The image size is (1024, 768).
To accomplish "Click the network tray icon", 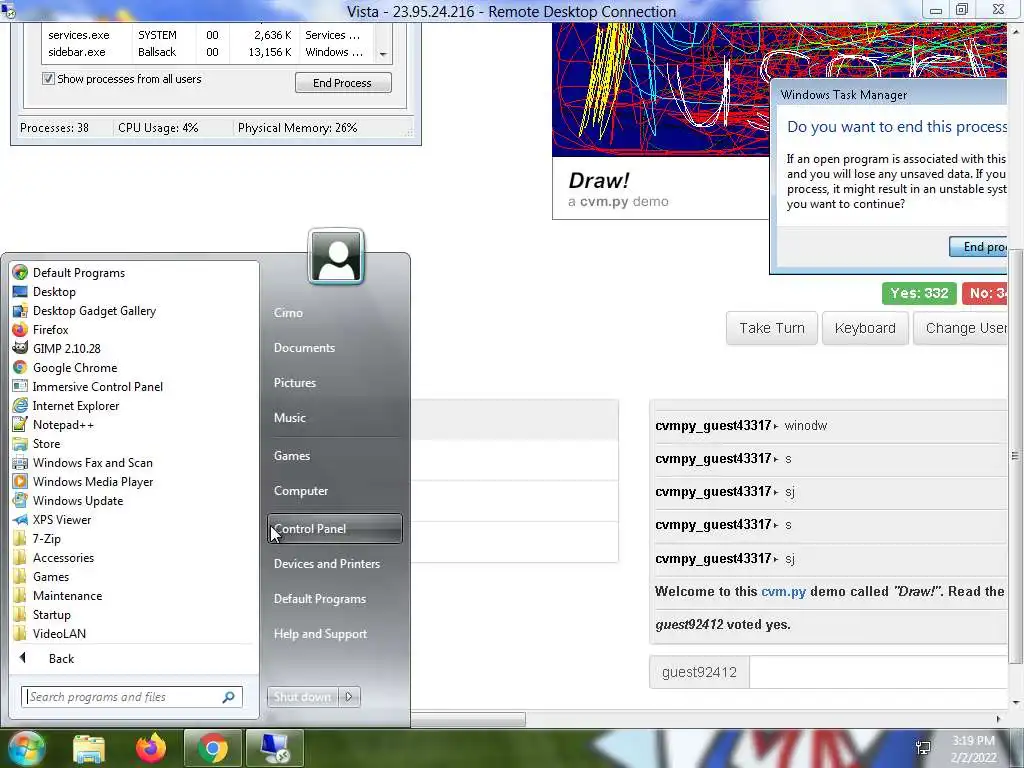I will 923,748.
